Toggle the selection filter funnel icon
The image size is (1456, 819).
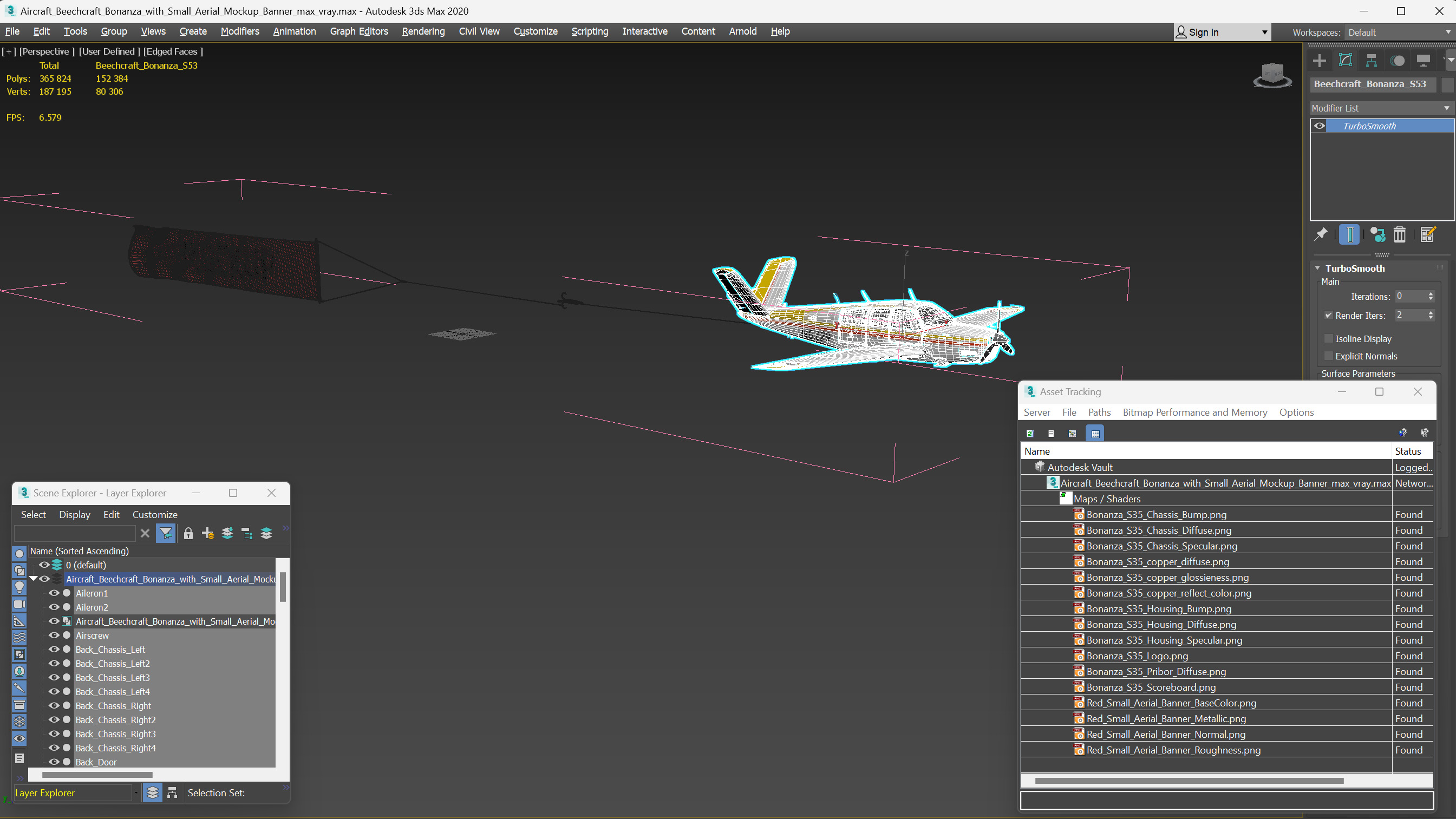click(166, 533)
